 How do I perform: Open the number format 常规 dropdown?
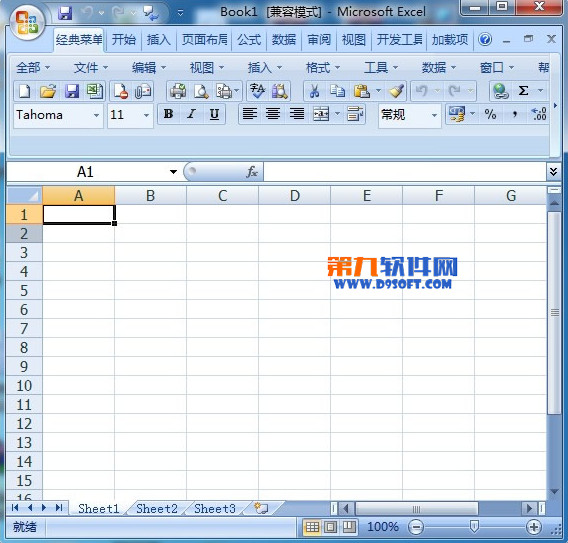[x=434, y=115]
